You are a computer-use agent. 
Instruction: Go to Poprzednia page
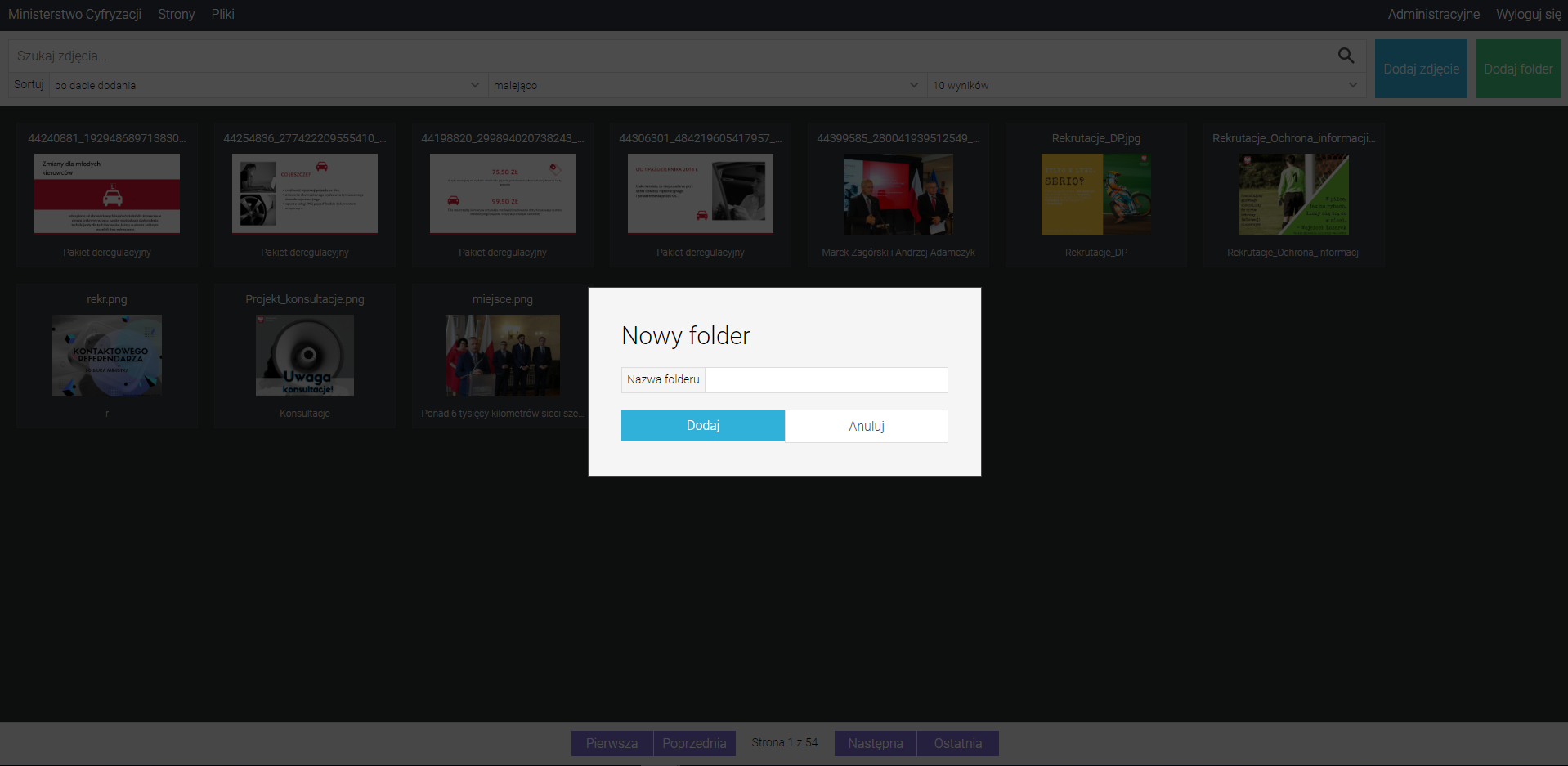point(694,743)
